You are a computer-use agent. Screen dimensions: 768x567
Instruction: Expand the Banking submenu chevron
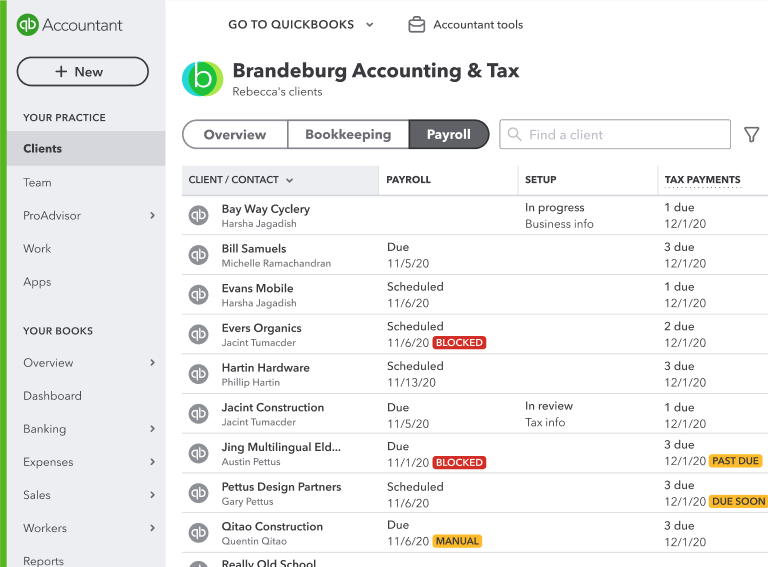click(x=152, y=428)
